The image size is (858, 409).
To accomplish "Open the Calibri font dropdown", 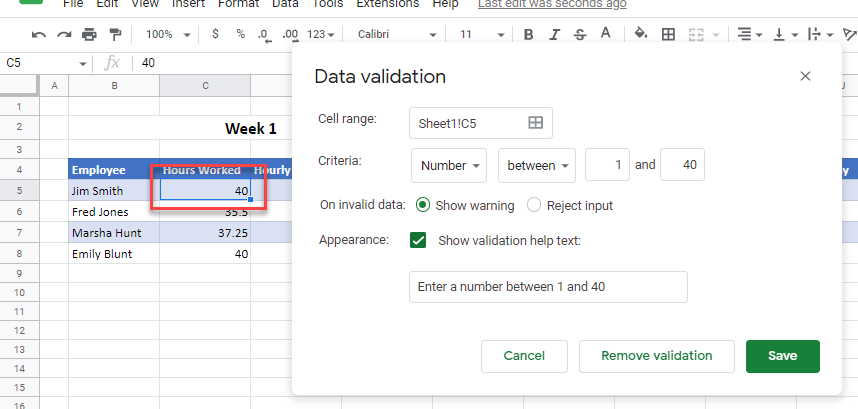I will [396, 35].
